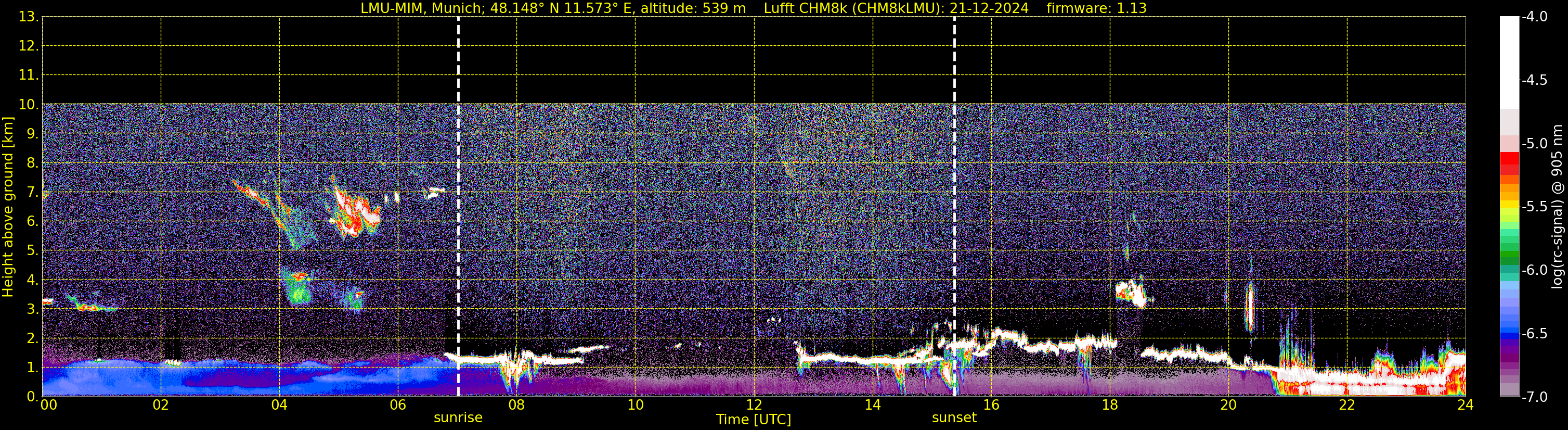This screenshot has width=1568, height=430.
Task: Click the colorbar tick label -5.5
Action: 1535,207
